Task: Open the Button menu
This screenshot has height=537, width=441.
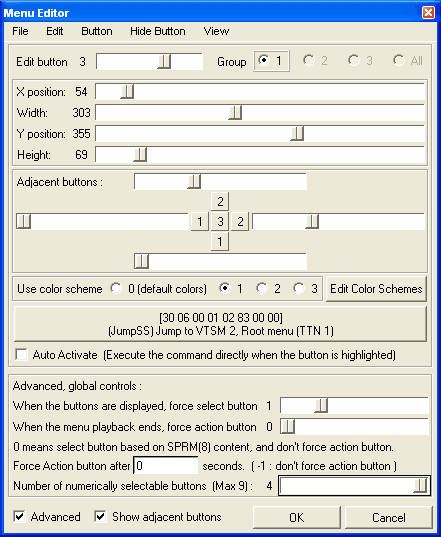Action: click(x=97, y=31)
